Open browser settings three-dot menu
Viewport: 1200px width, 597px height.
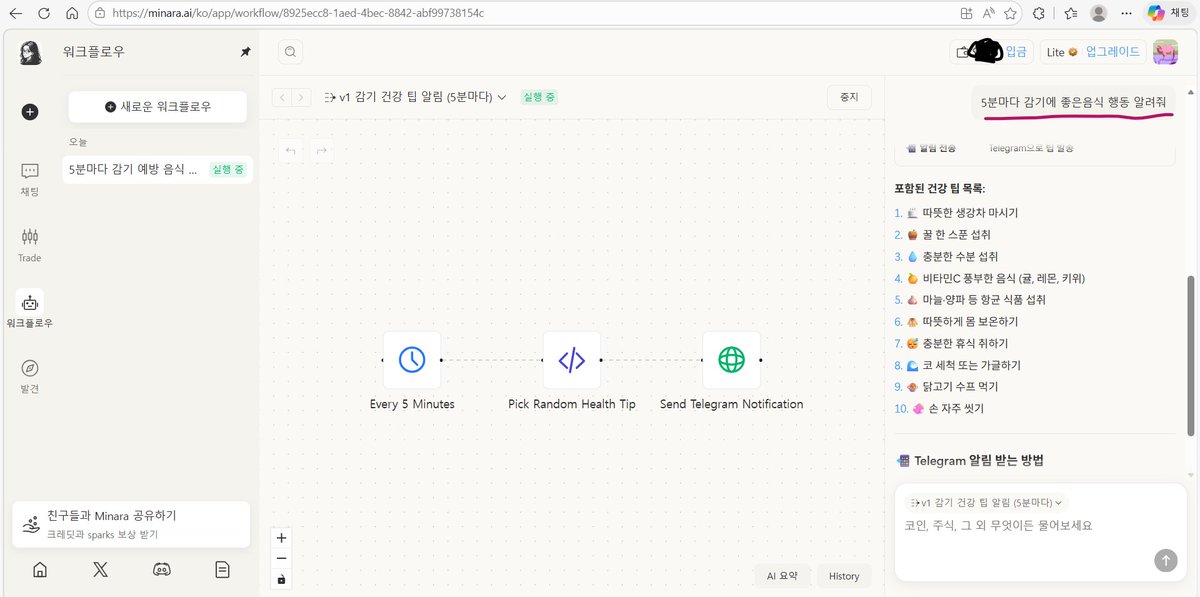[x=1127, y=13]
